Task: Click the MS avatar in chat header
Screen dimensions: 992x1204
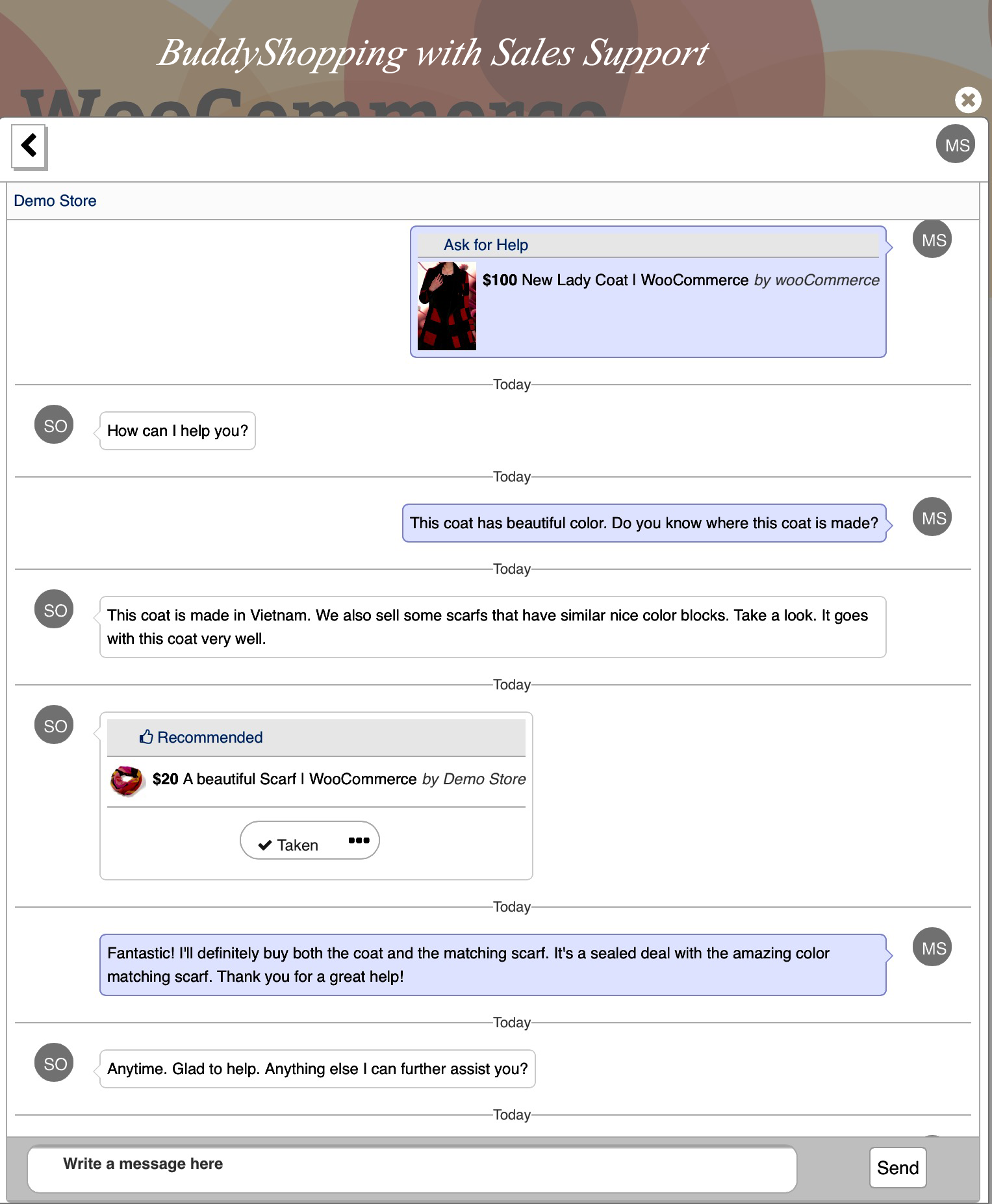Action: pyautogui.click(x=956, y=144)
